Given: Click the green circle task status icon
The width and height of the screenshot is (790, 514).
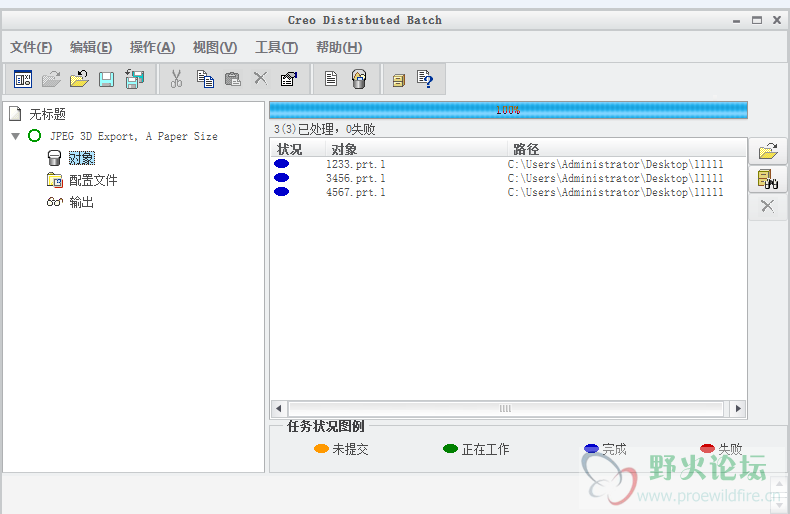Looking at the screenshot, I should (35, 136).
